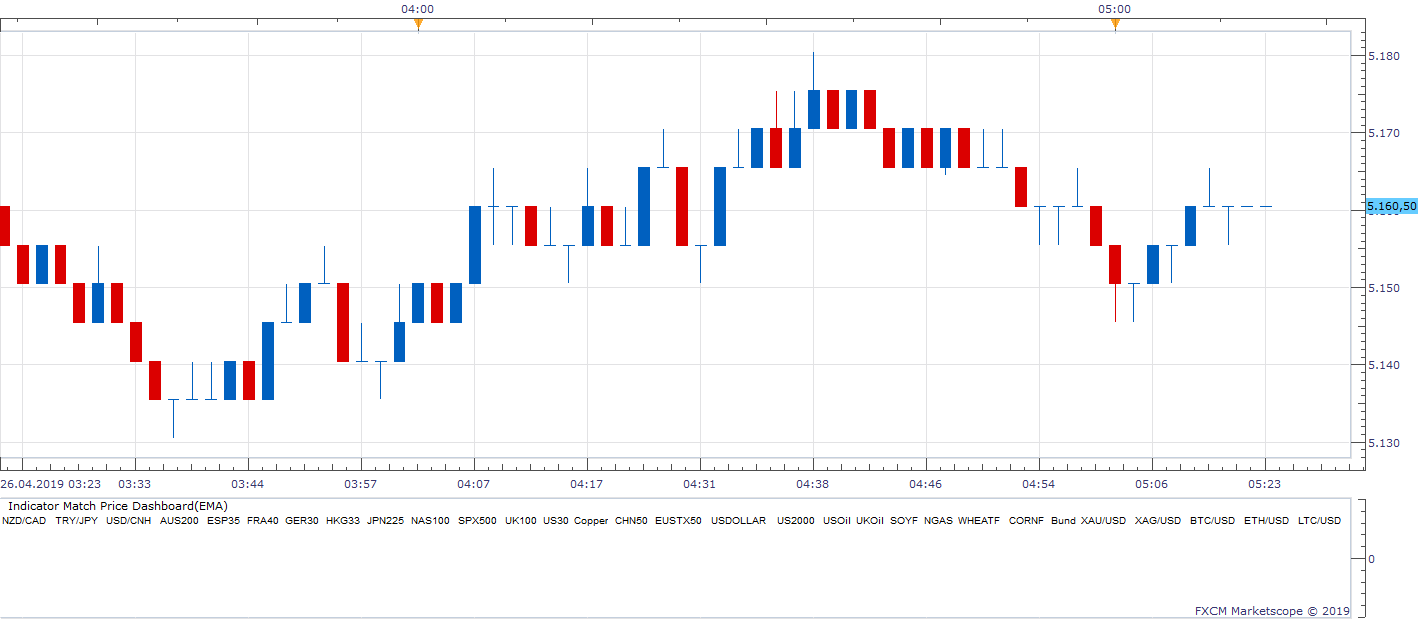
Task: Click the 5.130 price axis label
Action: [1383, 442]
